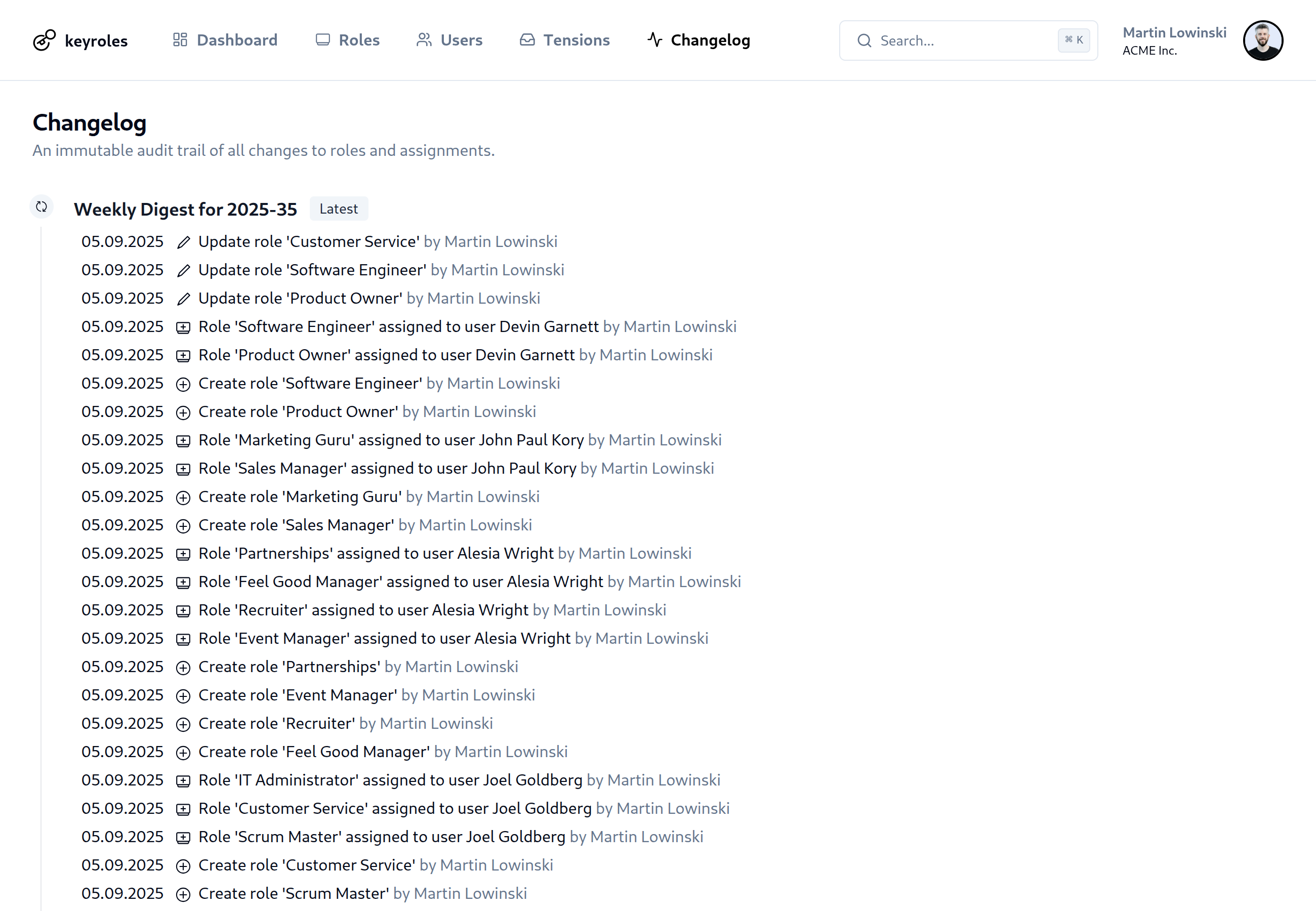The height and width of the screenshot is (911, 1316).
Task: Open Dashboard via the grid icon
Action: click(x=180, y=40)
